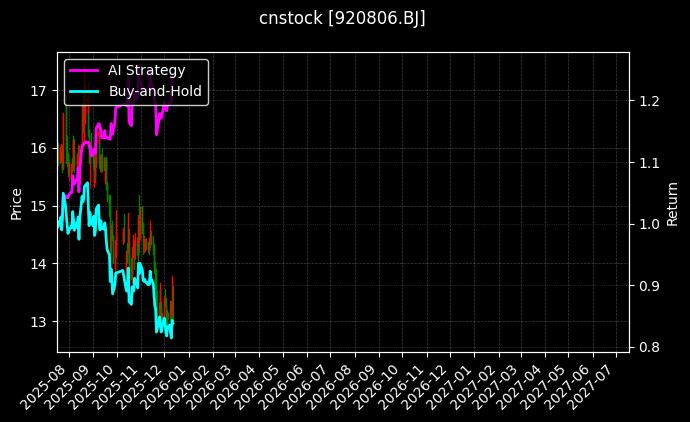
Task: Select the Buy-and-Hold legend label
Action: click(x=155, y=91)
